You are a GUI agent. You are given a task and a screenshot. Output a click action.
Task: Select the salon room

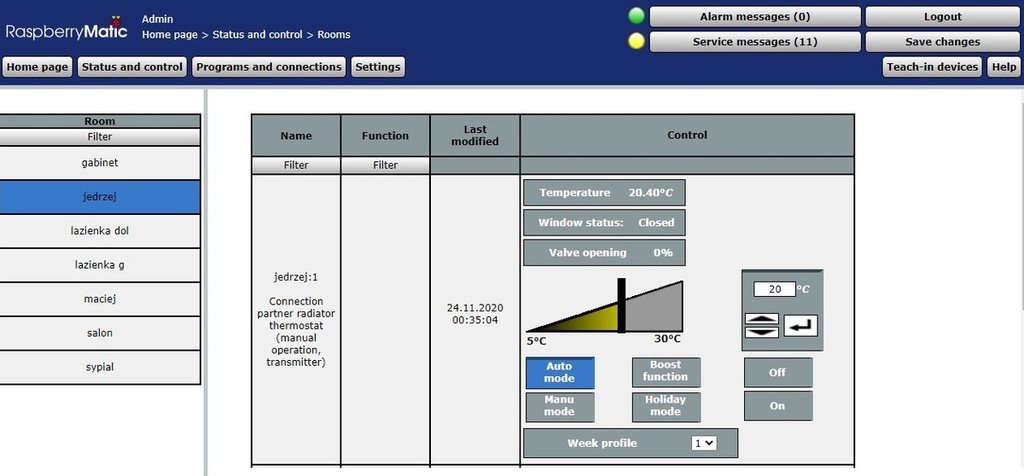tap(100, 332)
